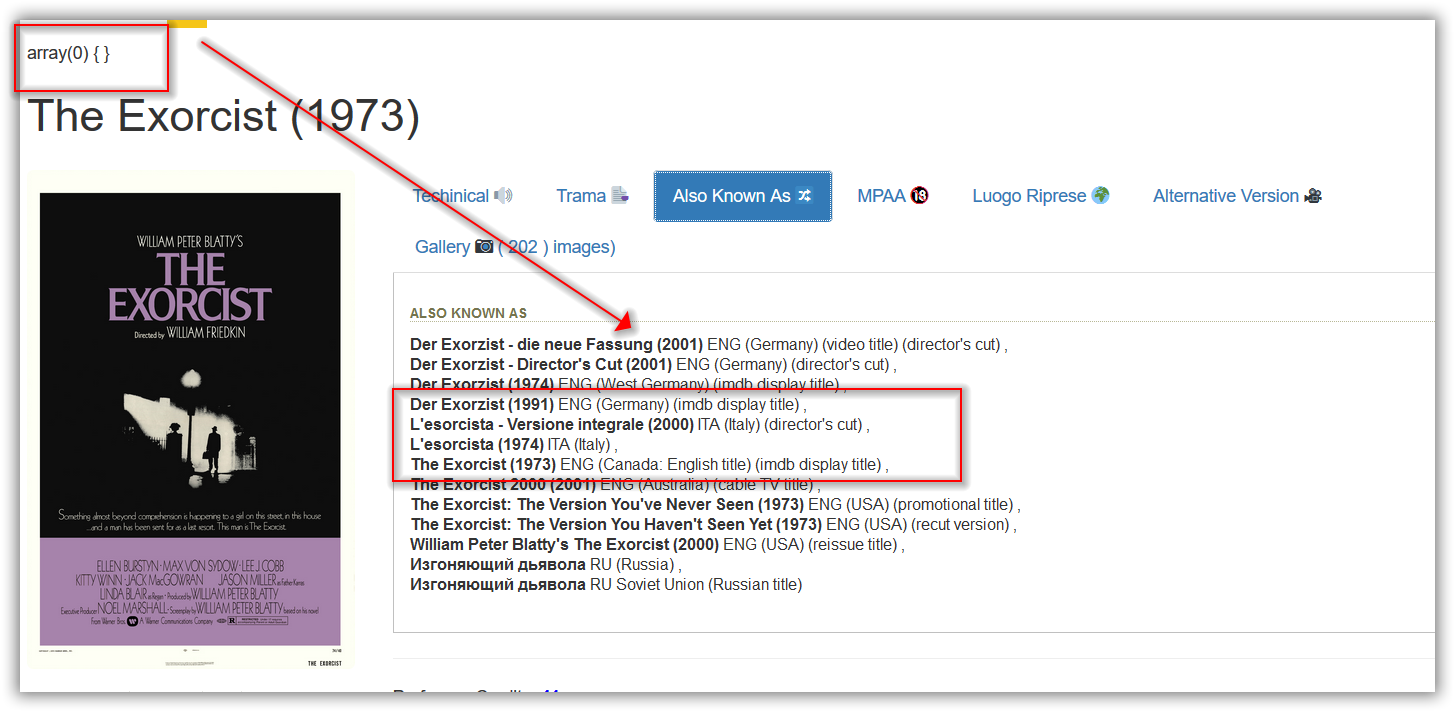Click The Exorcist movie poster
The image size is (1455, 712).
tap(190, 420)
